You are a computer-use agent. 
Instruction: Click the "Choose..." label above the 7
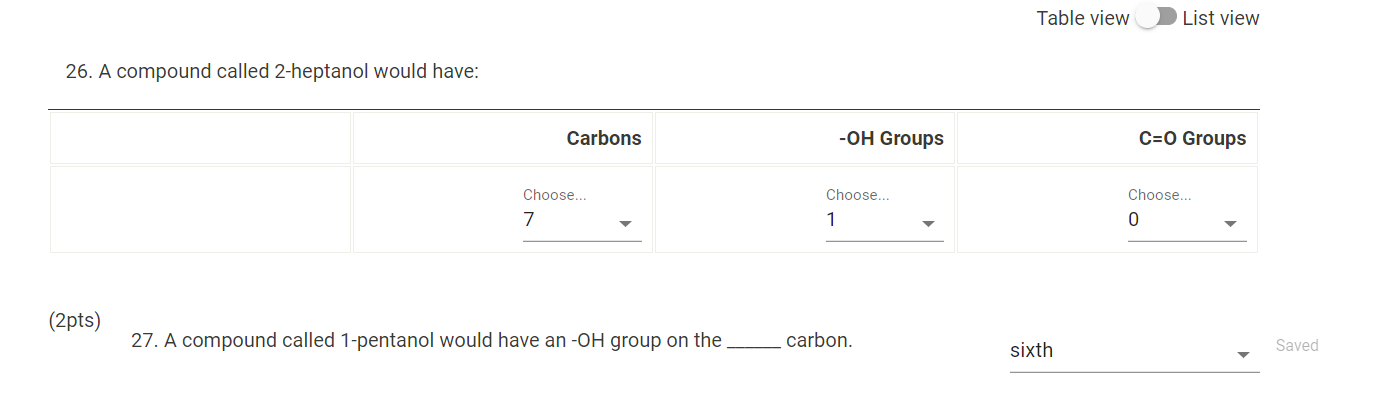[554, 195]
